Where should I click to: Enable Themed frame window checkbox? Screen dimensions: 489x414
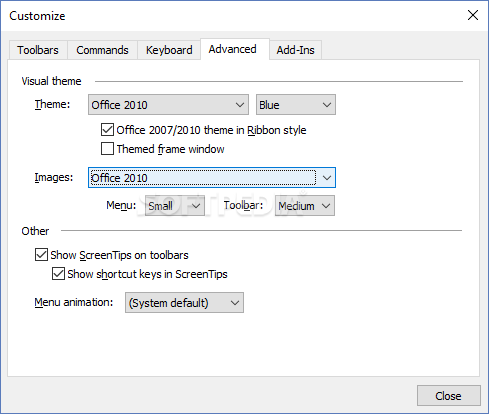[x=107, y=149]
